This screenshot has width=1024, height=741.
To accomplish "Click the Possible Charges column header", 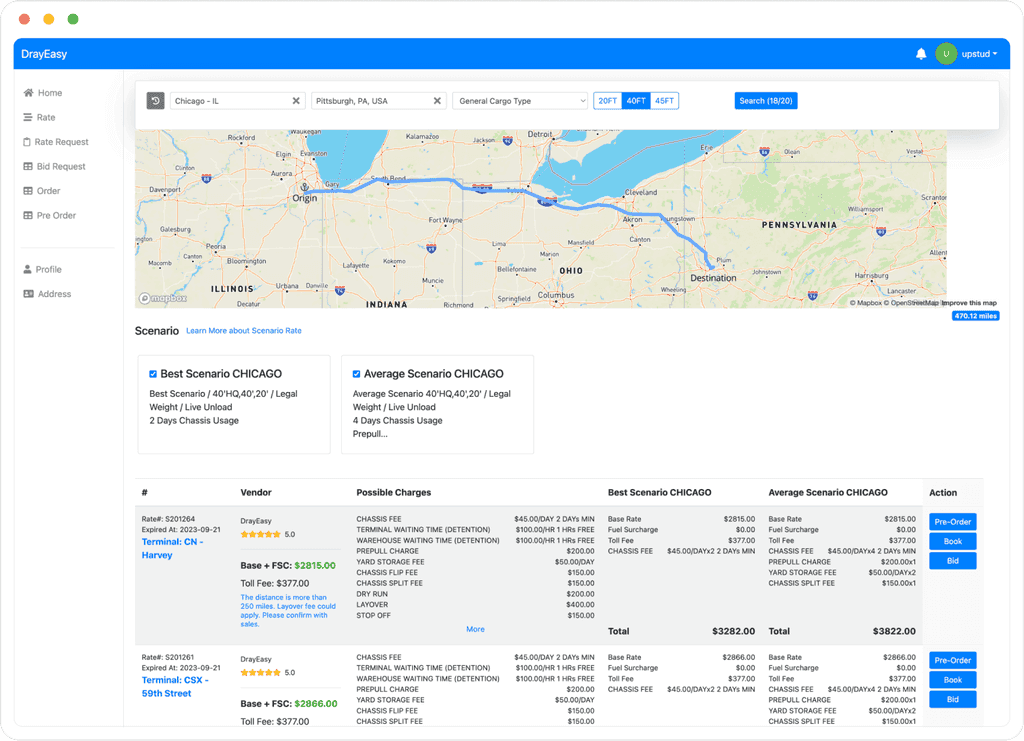I will click(394, 493).
